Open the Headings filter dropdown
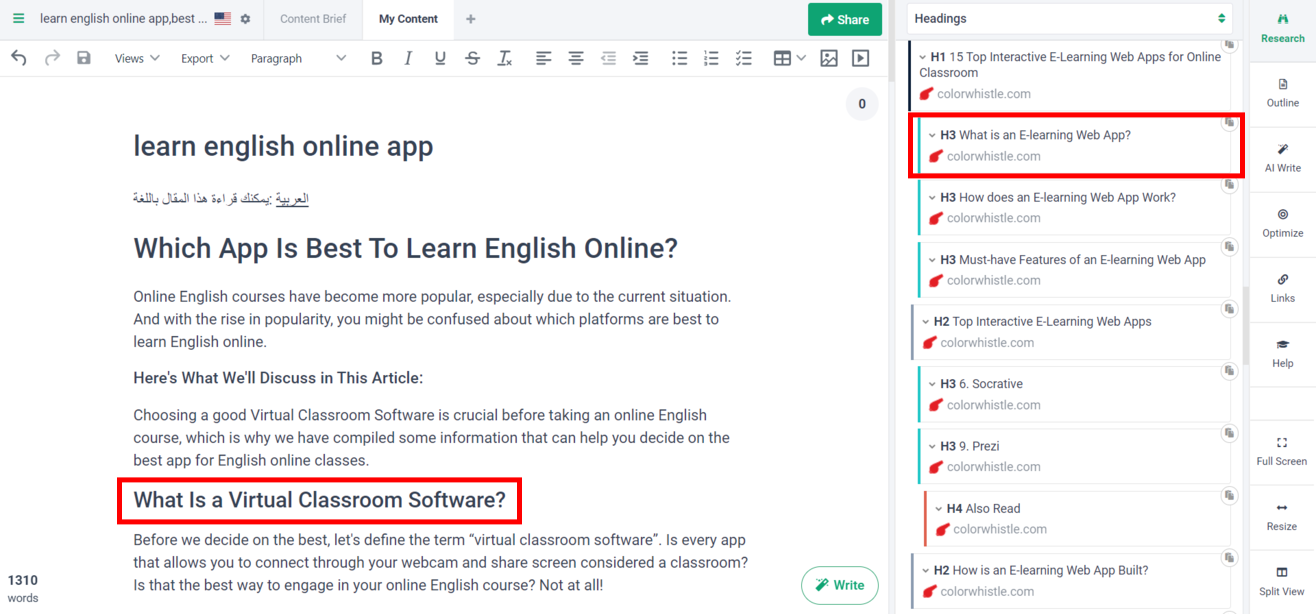The height and width of the screenshot is (614, 1316). [1068, 18]
